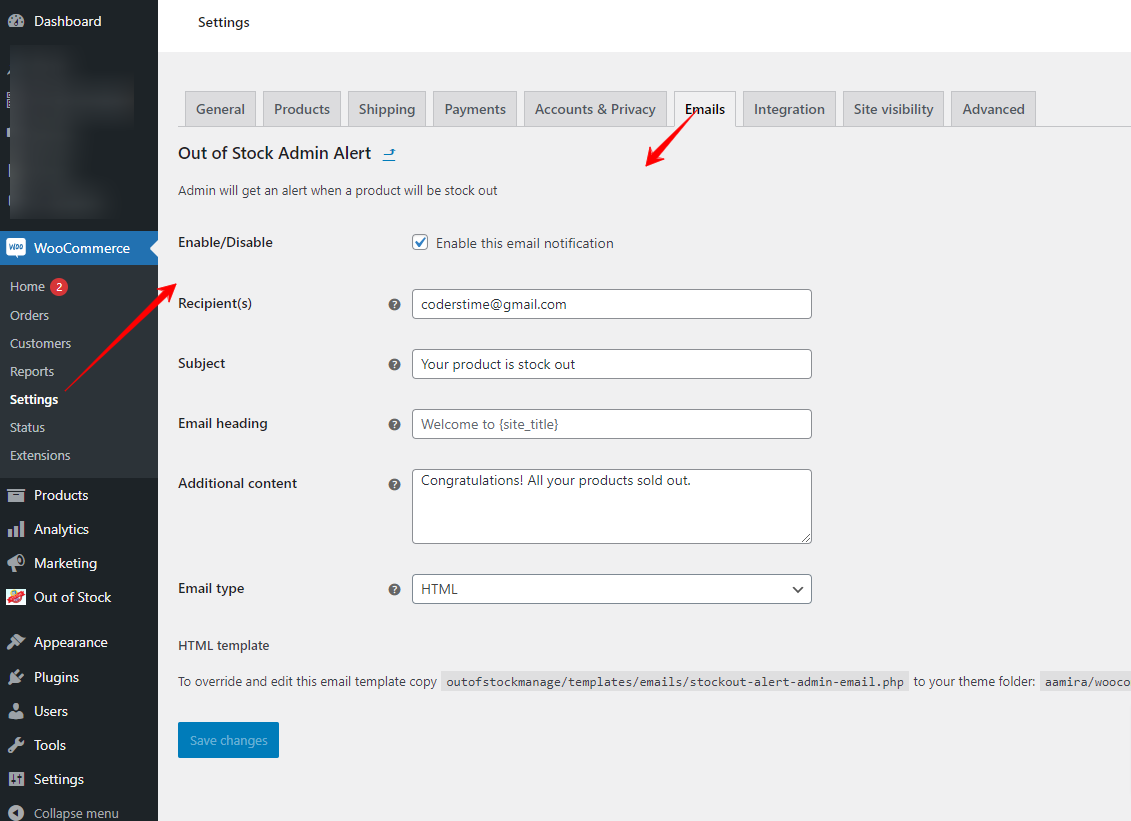The width and height of the screenshot is (1131, 821).
Task: Click the help icon next to Email type
Action: click(x=395, y=589)
